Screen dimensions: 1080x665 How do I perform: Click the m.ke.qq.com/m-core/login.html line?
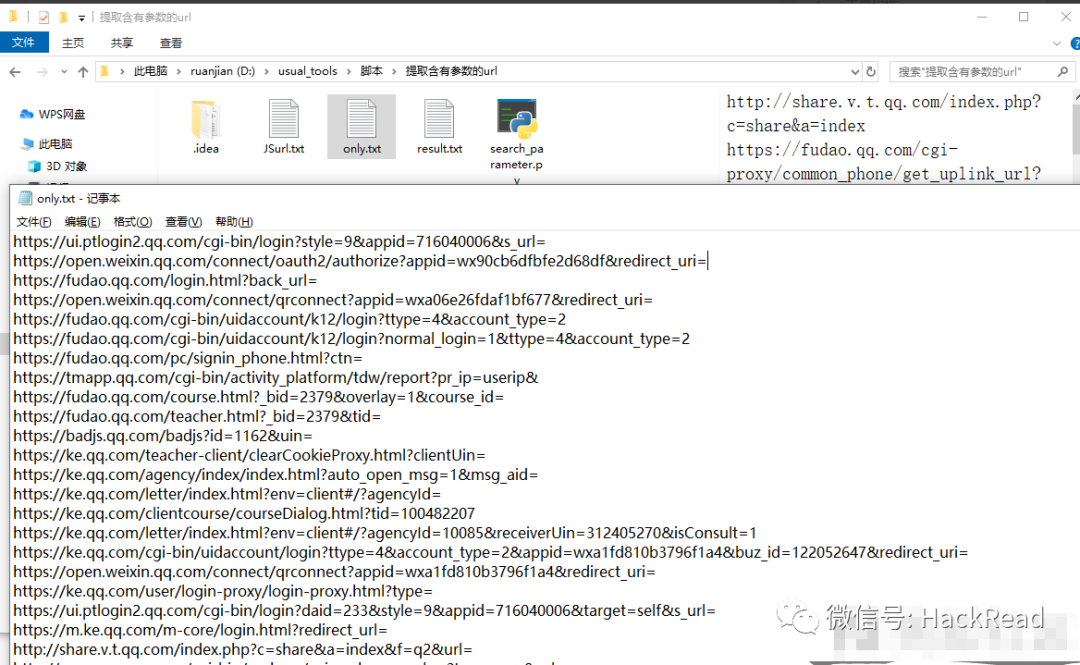tap(200, 631)
